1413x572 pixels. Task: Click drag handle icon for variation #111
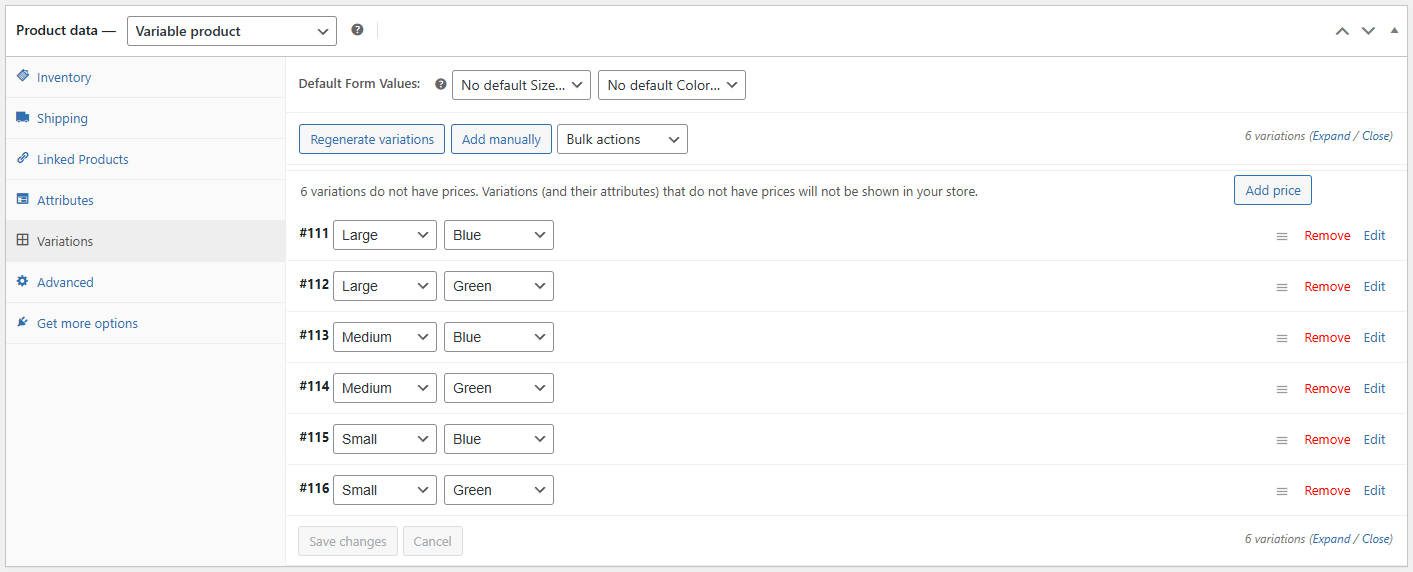pyautogui.click(x=1281, y=236)
